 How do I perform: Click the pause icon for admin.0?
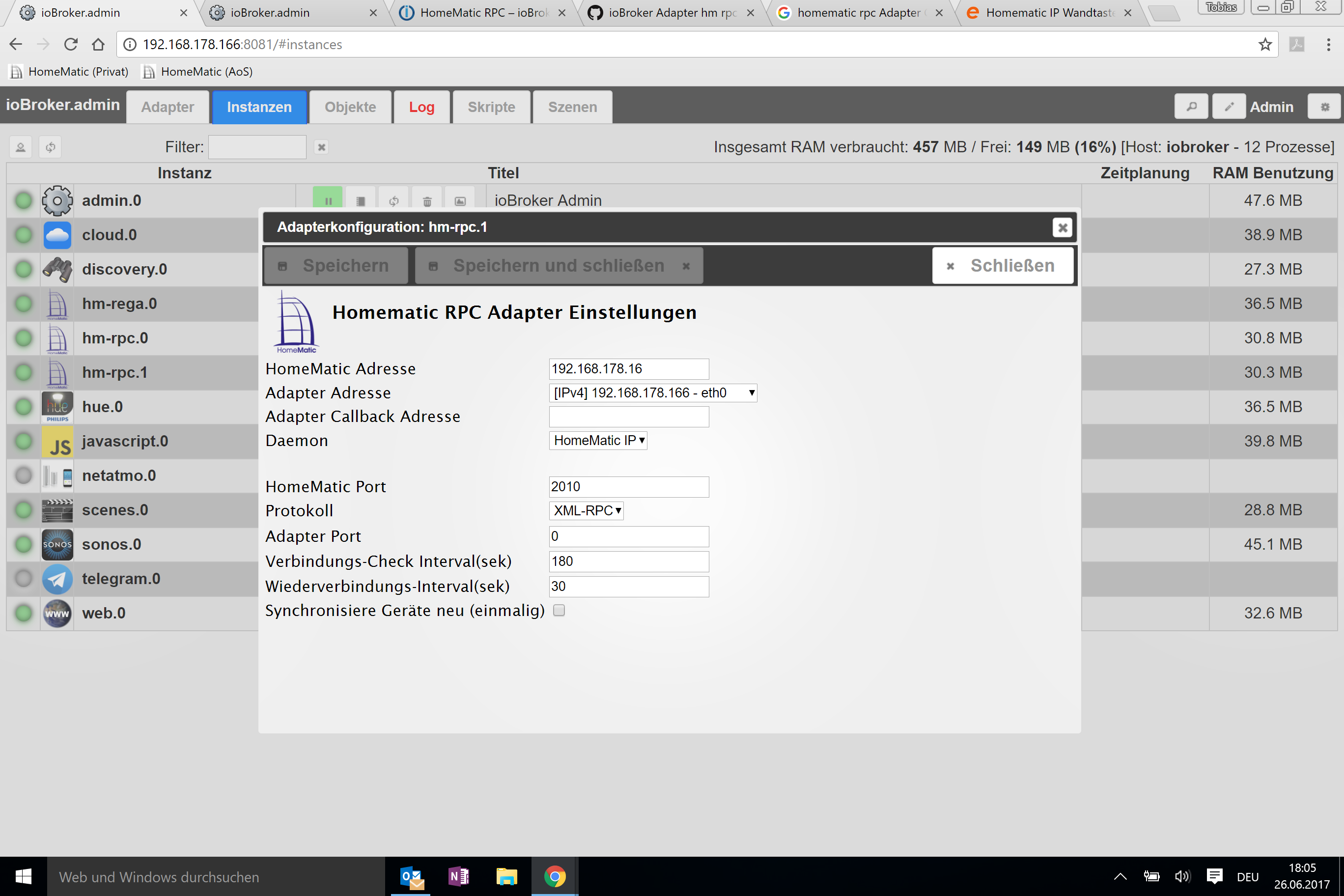(x=328, y=200)
